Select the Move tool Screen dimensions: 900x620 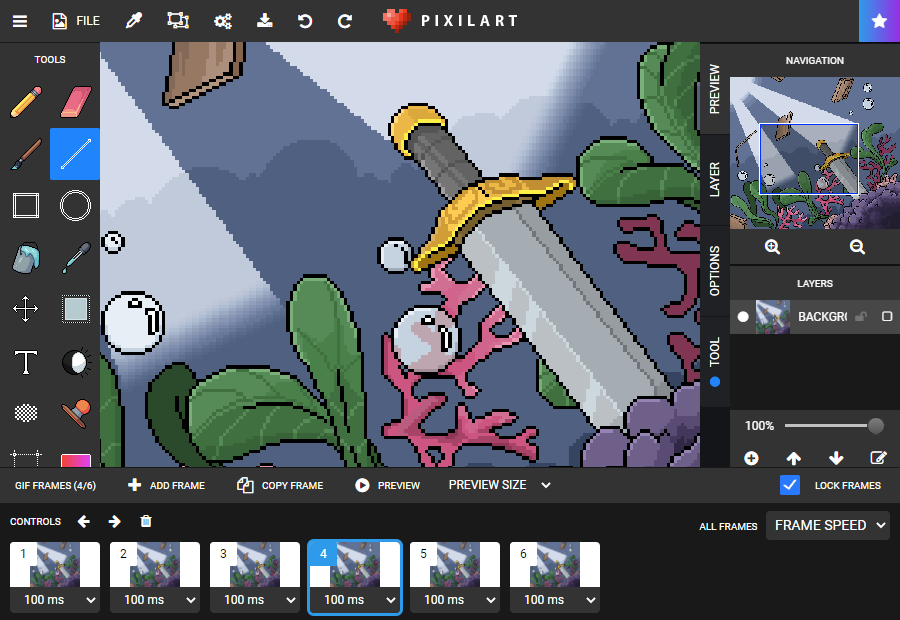click(25, 309)
